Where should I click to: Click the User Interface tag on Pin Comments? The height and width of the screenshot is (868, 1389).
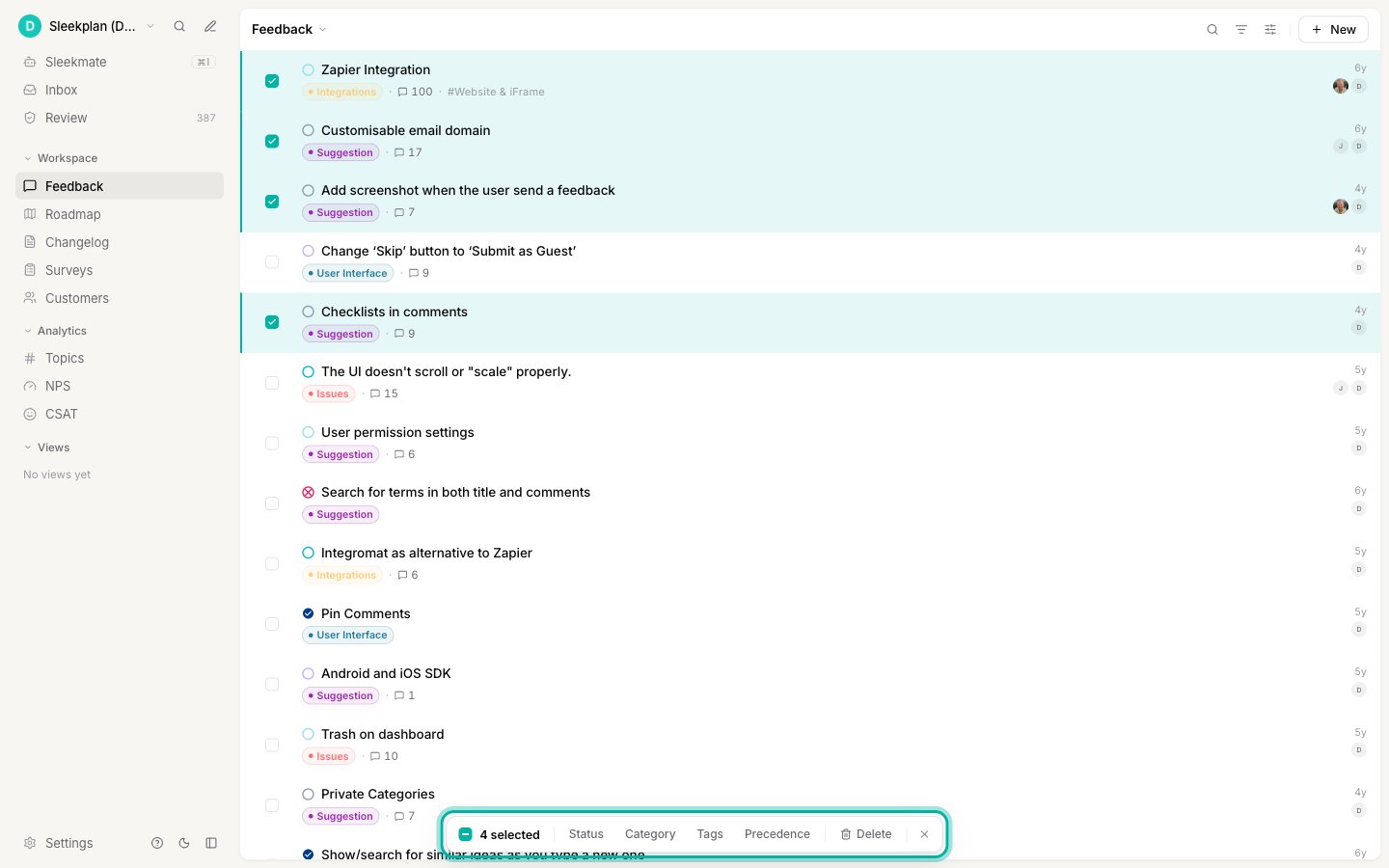(347, 635)
